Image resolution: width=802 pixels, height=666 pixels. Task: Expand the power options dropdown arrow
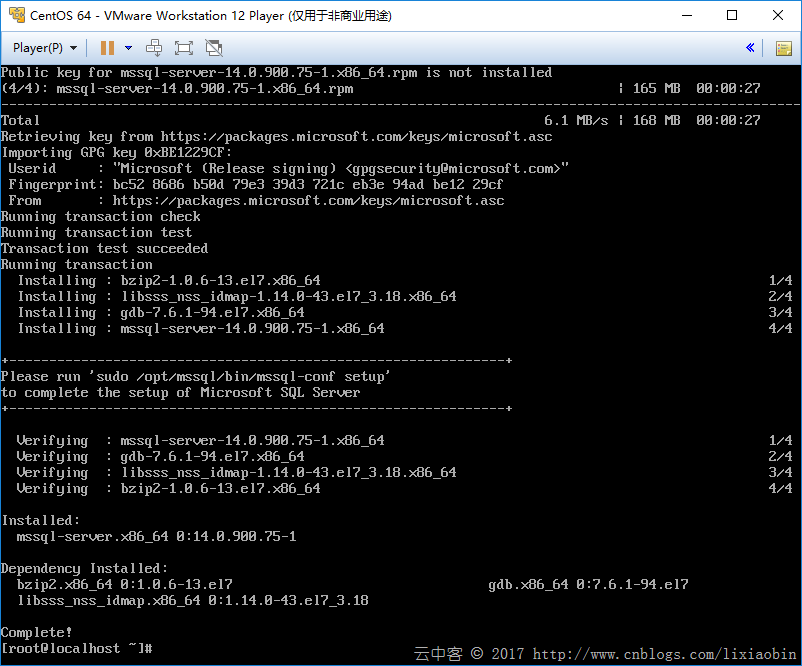[x=128, y=47]
